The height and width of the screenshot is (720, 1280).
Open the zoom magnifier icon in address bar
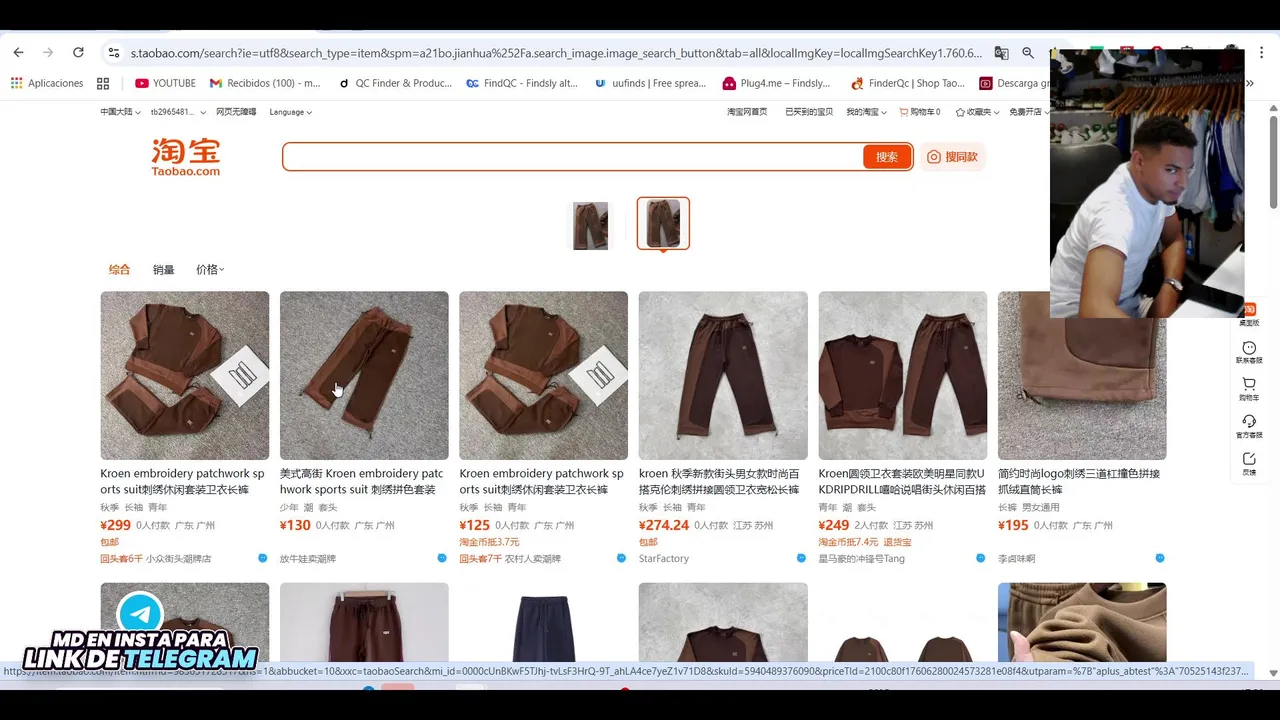coord(1028,52)
